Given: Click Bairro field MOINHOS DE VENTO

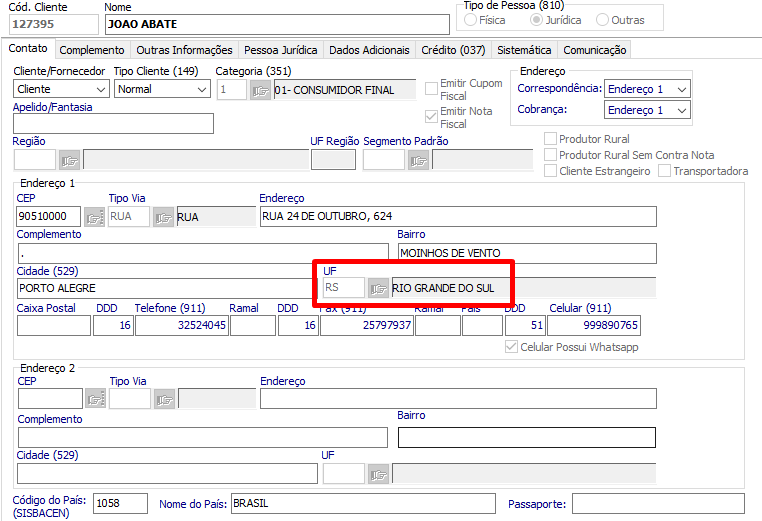Looking at the screenshot, I should tap(527, 253).
